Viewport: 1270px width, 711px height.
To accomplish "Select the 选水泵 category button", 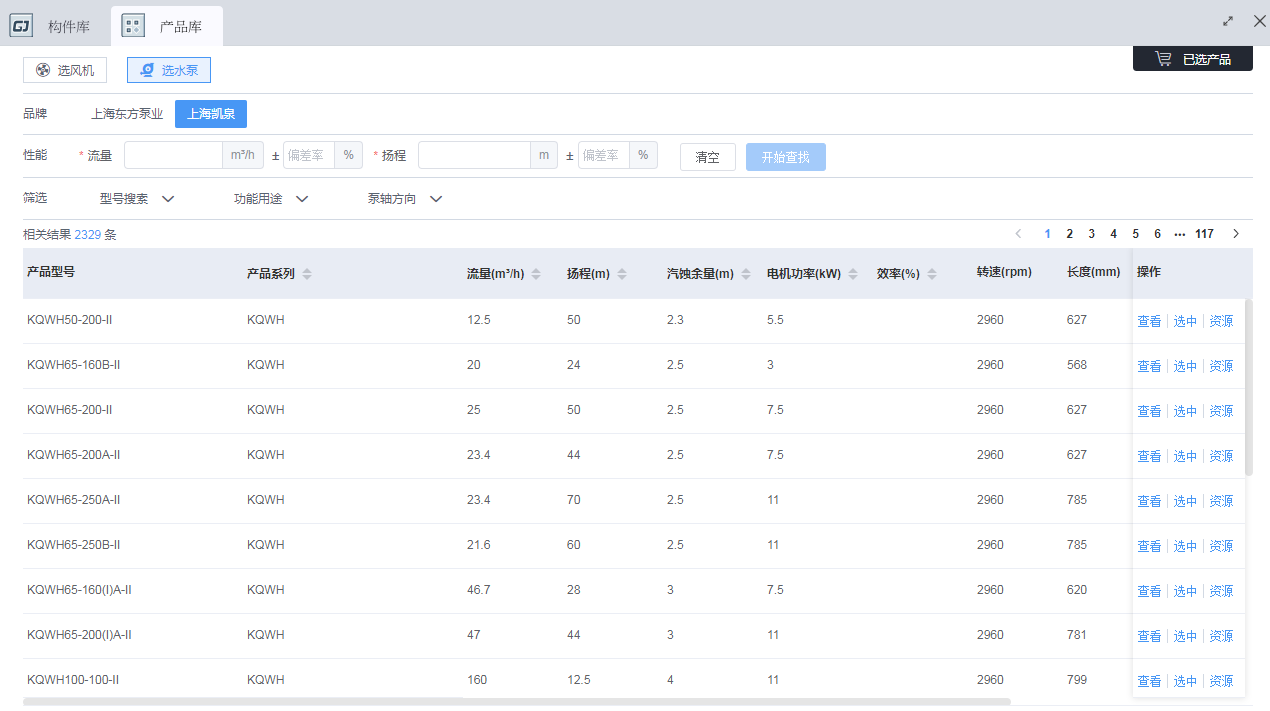I will pyautogui.click(x=169, y=70).
